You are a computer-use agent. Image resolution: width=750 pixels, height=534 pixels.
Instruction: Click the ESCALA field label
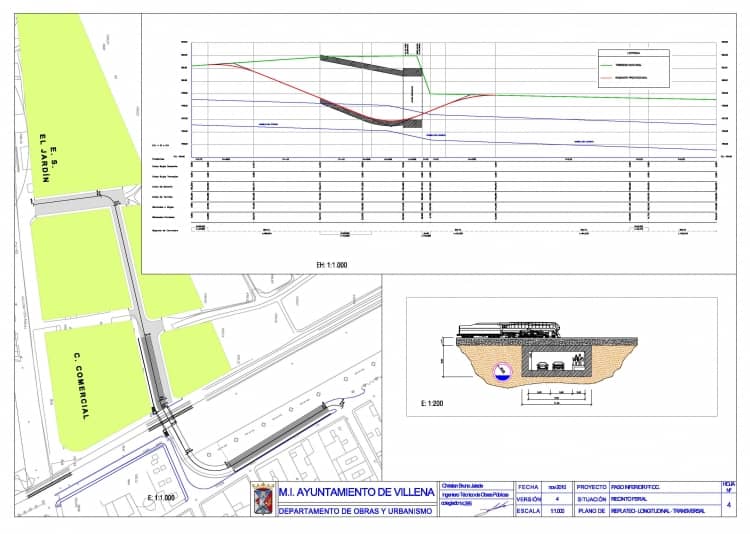(528, 511)
